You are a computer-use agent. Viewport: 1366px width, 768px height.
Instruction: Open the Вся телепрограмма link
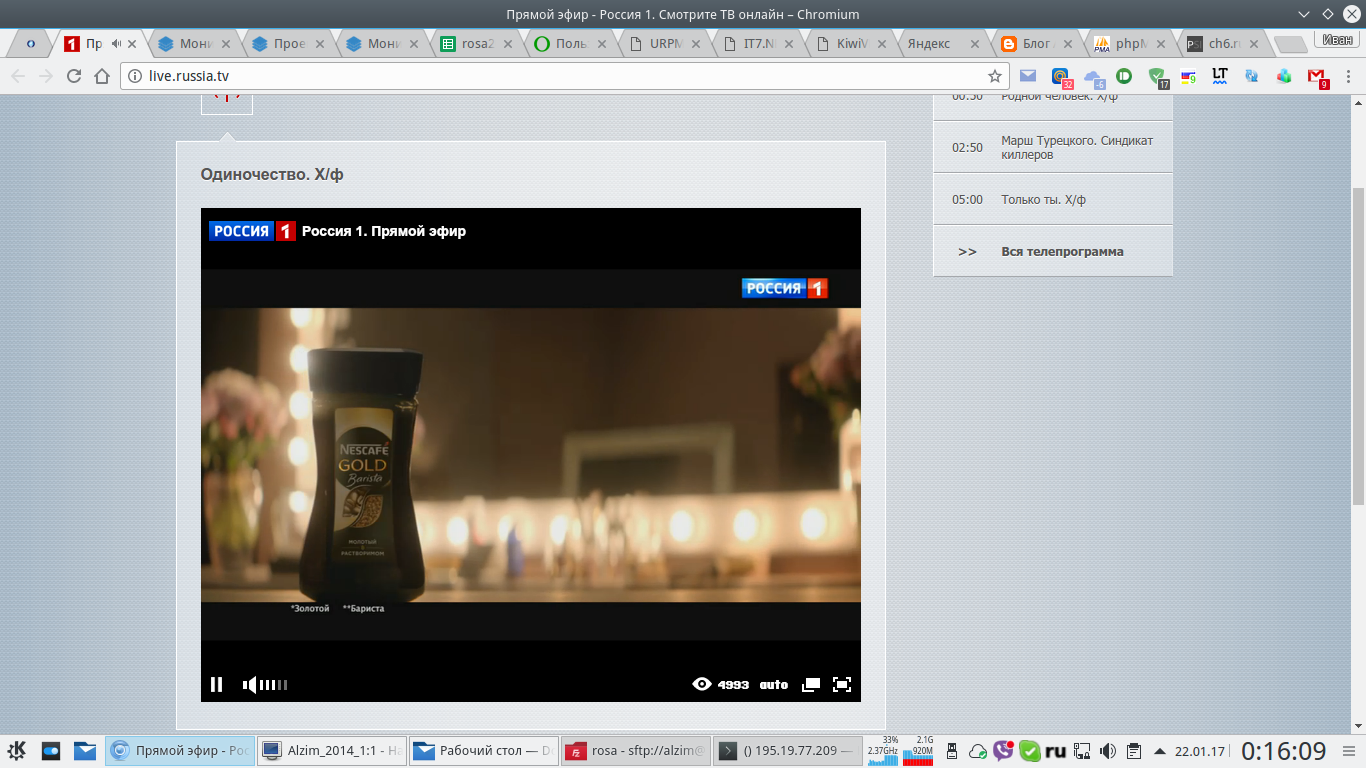pyautogui.click(x=1062, y=252)
